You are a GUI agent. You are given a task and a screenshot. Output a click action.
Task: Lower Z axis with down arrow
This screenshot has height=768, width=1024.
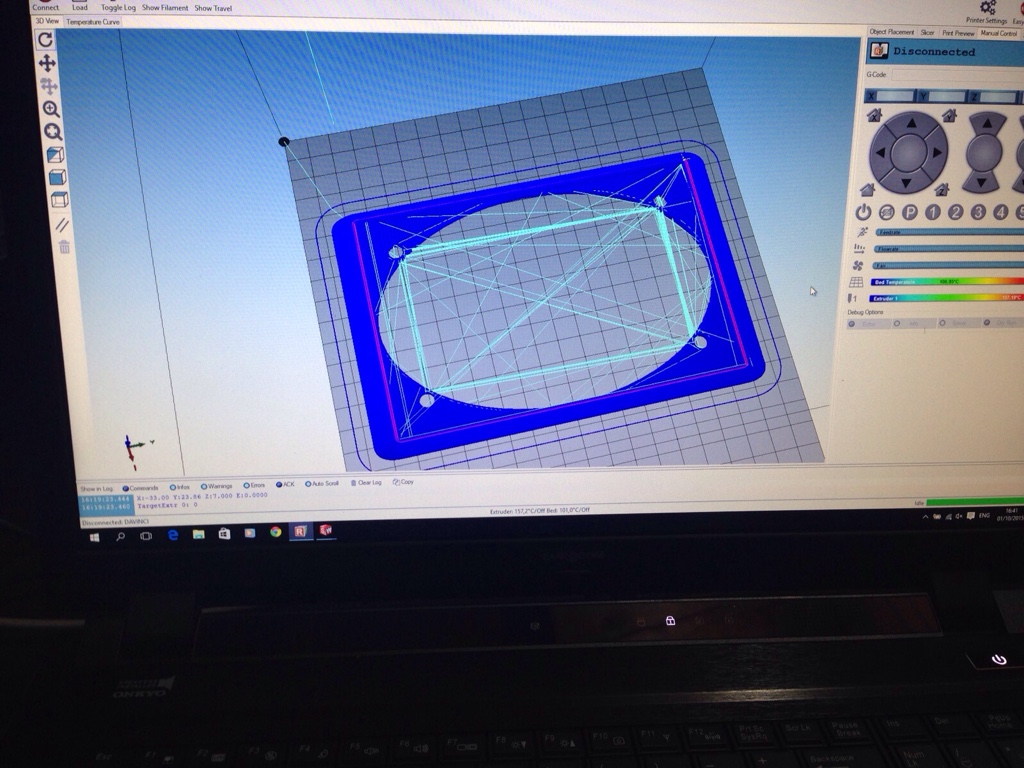click(982, 181)
